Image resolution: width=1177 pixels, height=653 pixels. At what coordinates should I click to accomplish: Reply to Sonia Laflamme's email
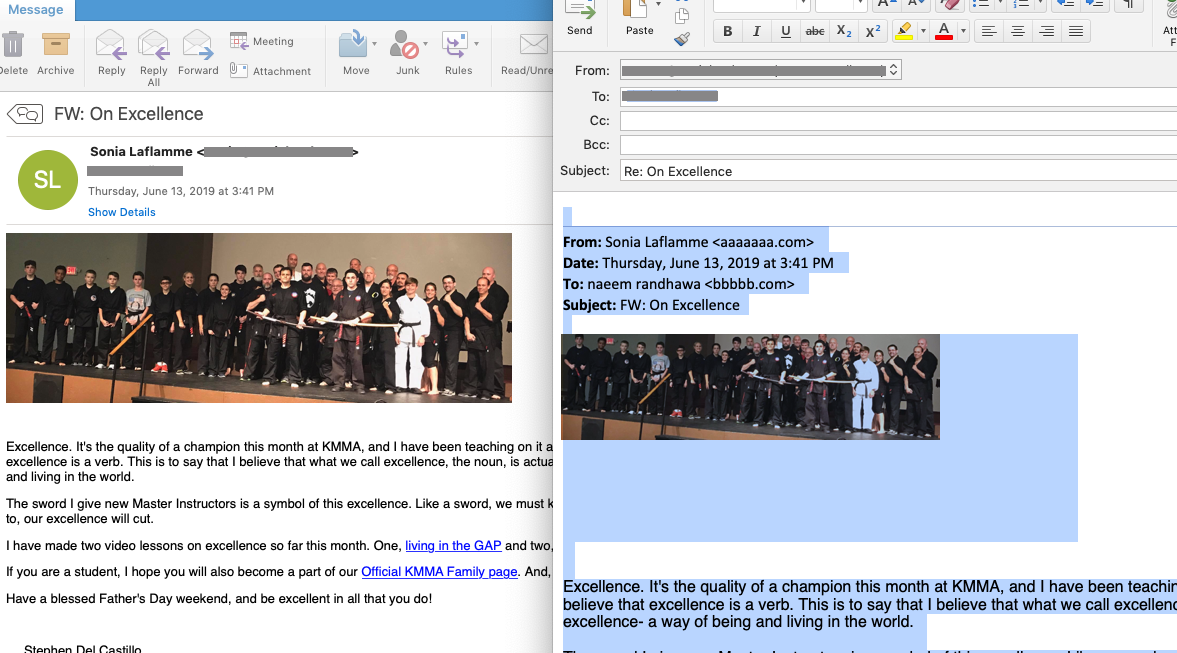click(x=111, y=52)
